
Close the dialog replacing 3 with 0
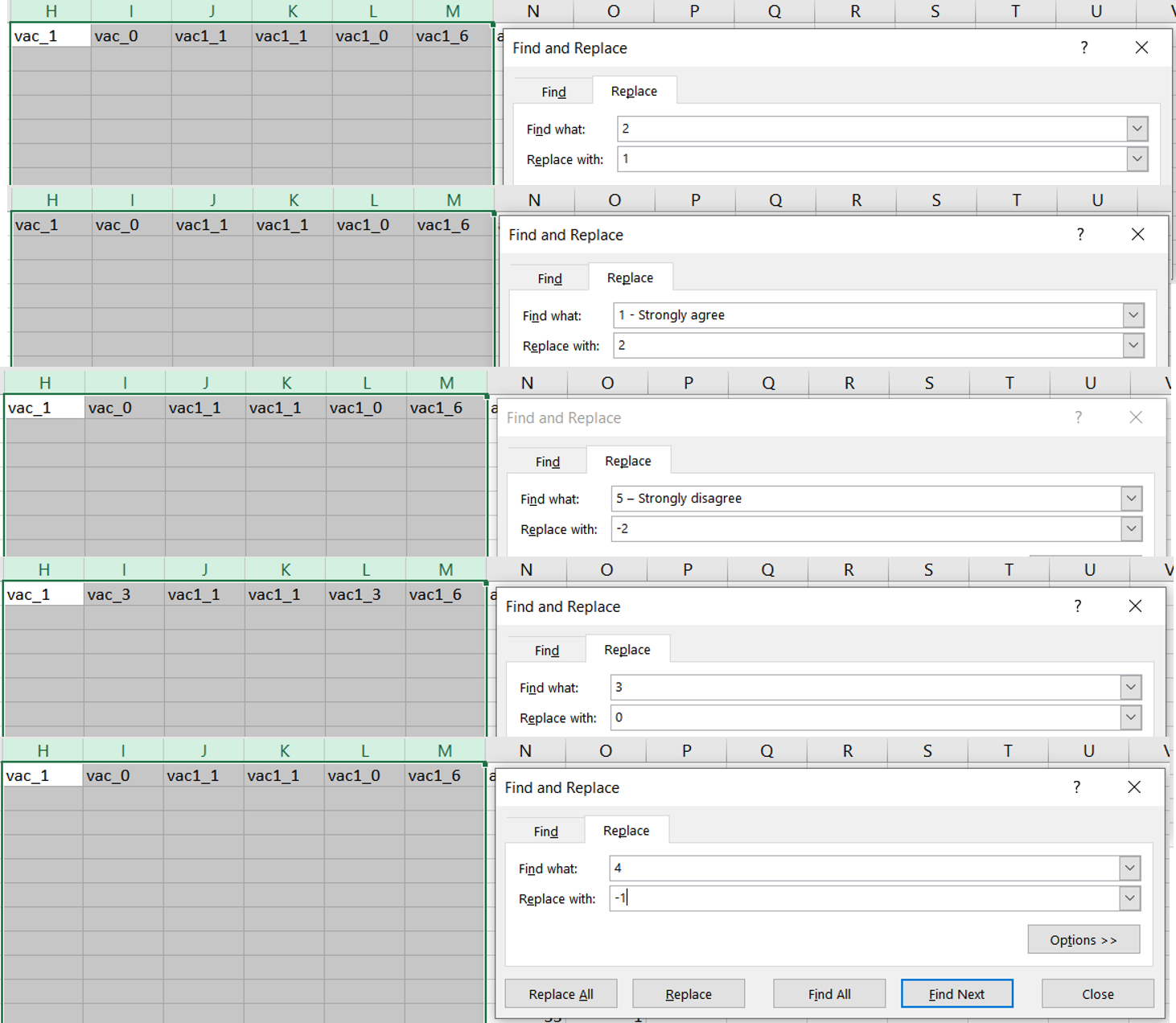(x=1135, y=606)
